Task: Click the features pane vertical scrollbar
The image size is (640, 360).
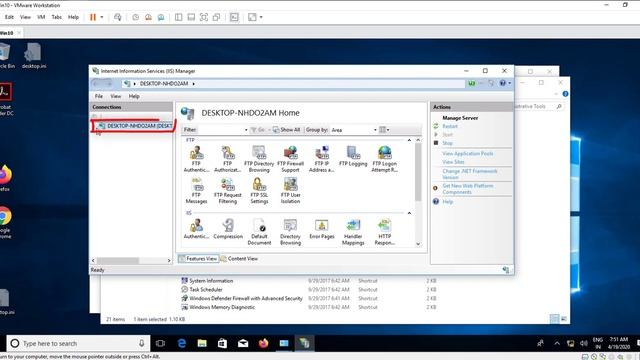Action: point(418,172)
